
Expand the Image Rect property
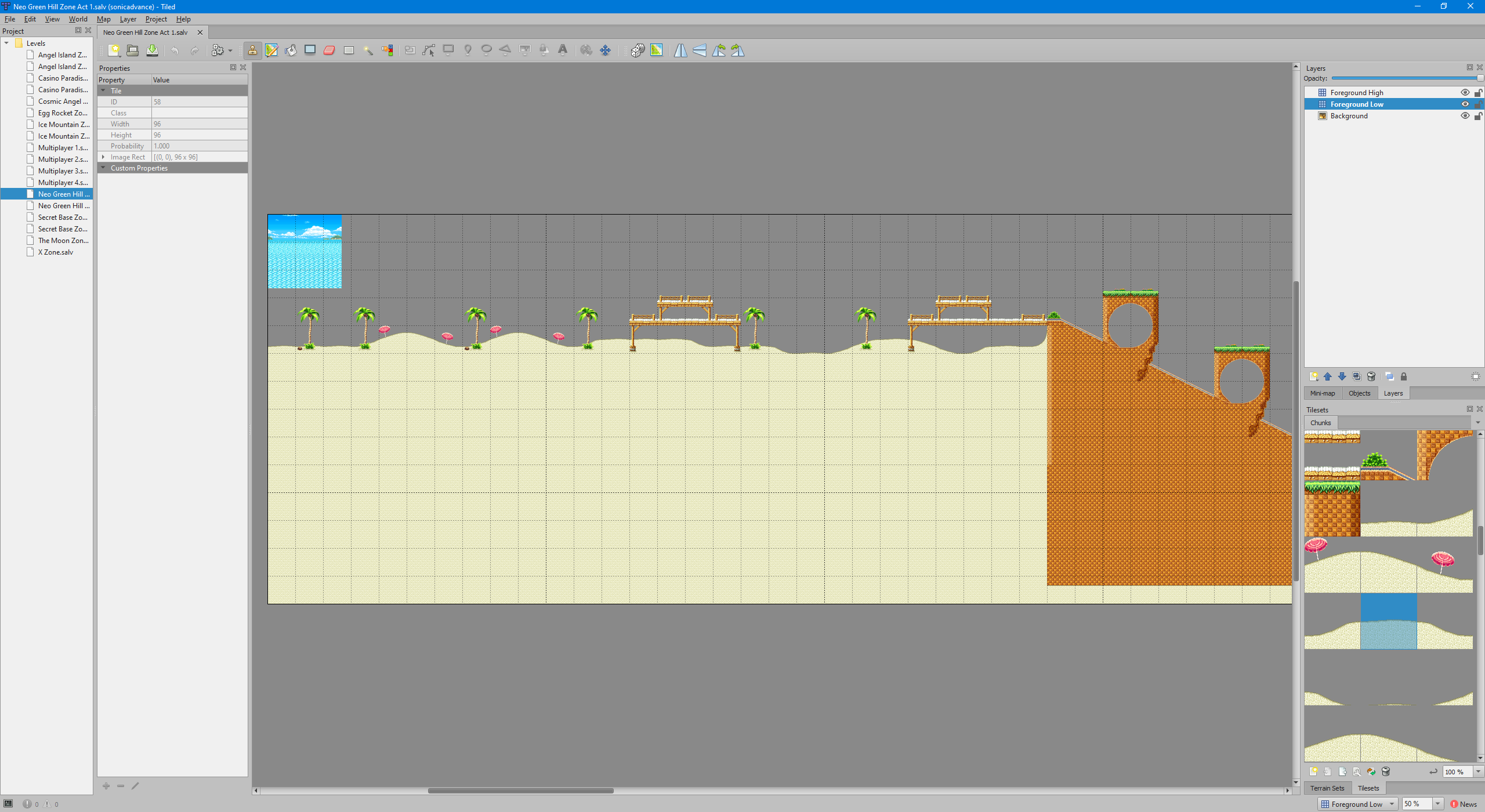click(103, 157)
